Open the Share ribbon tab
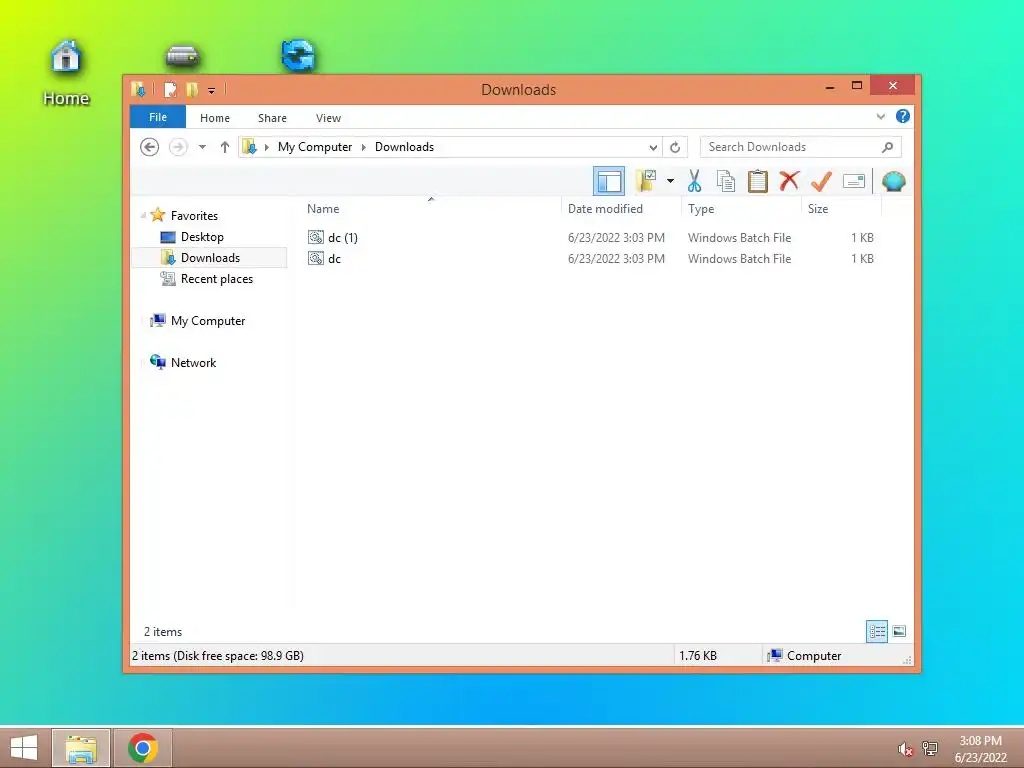The height and width of the screenshot is (768, 1024). [272, 118]
